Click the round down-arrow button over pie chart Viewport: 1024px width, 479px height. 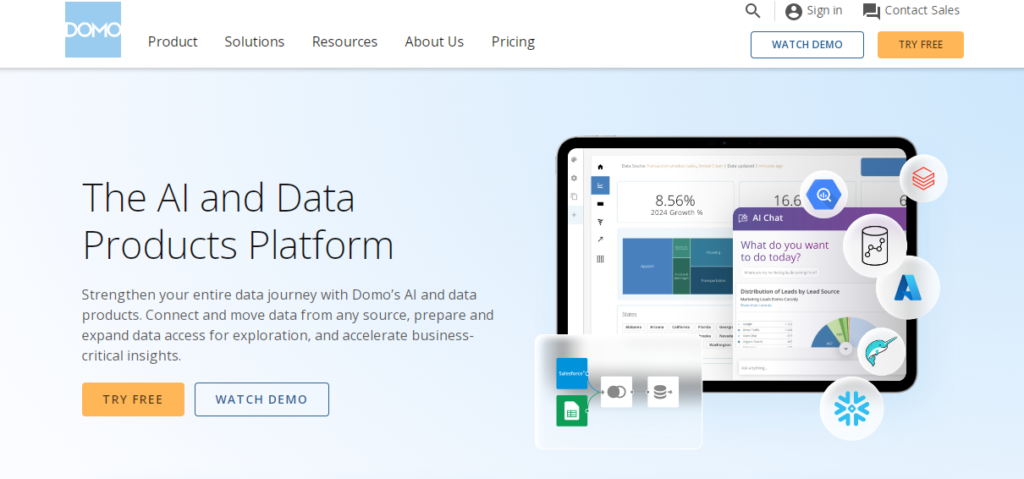point(846,349)
